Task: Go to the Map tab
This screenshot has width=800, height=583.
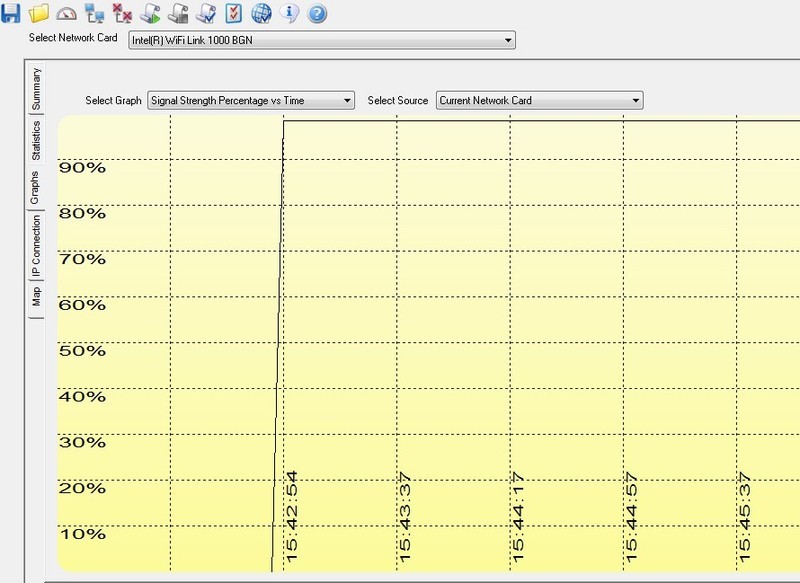Action: pyautogui.click(x=37, y=298)
